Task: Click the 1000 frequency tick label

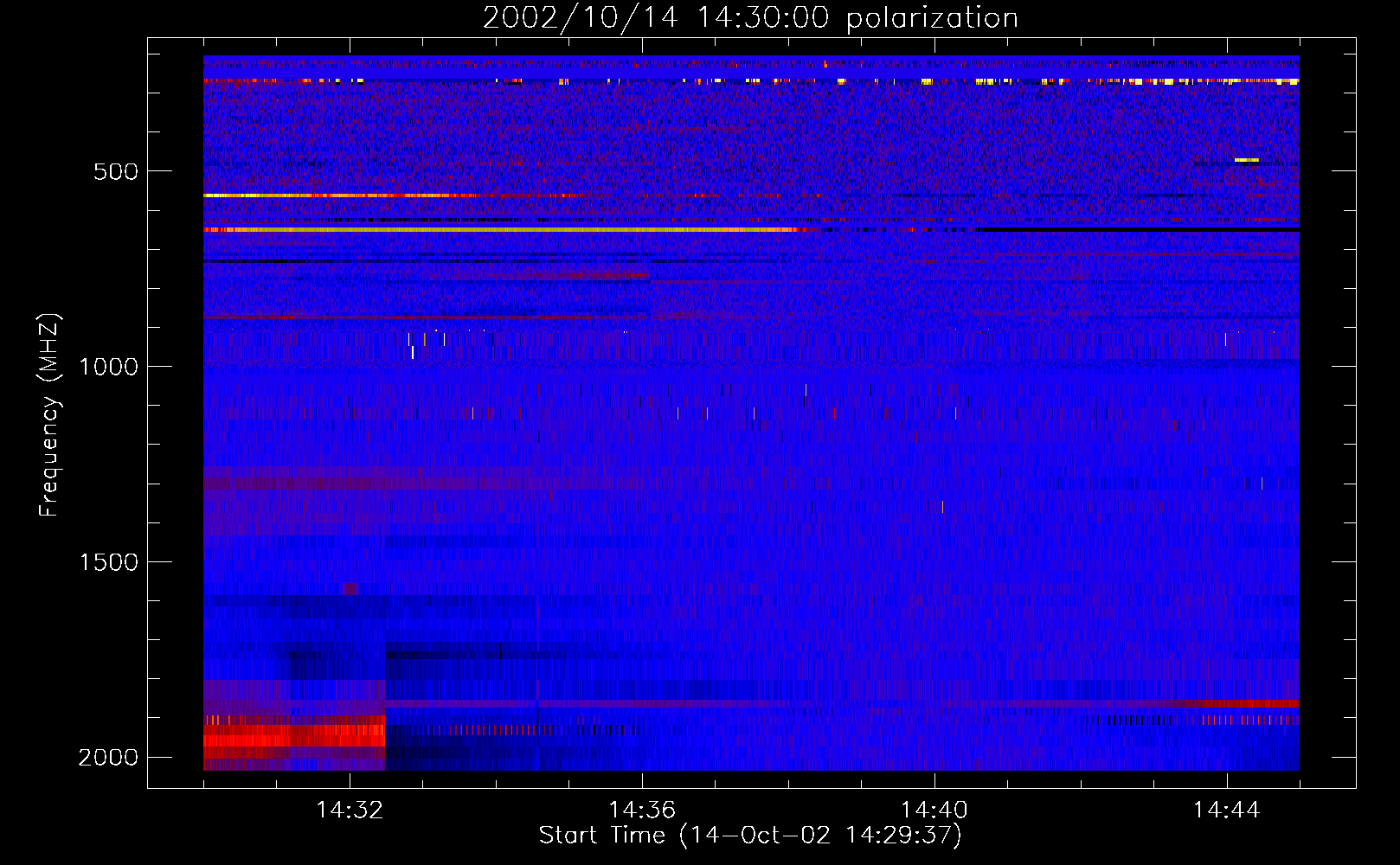Action: [x=108, y=367]
